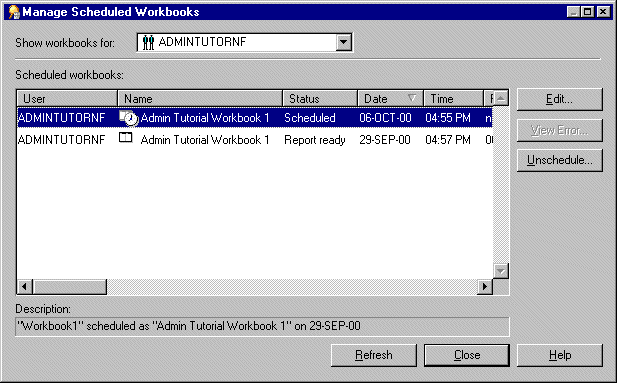Sort list by Status column header

pos(320,98)
